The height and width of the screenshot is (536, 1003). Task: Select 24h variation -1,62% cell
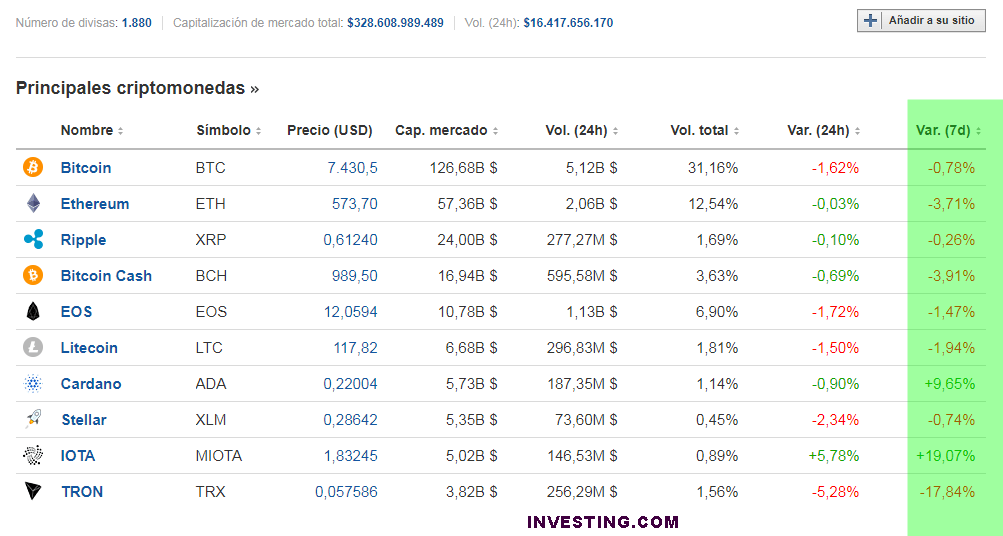click(x=835, y=168)
